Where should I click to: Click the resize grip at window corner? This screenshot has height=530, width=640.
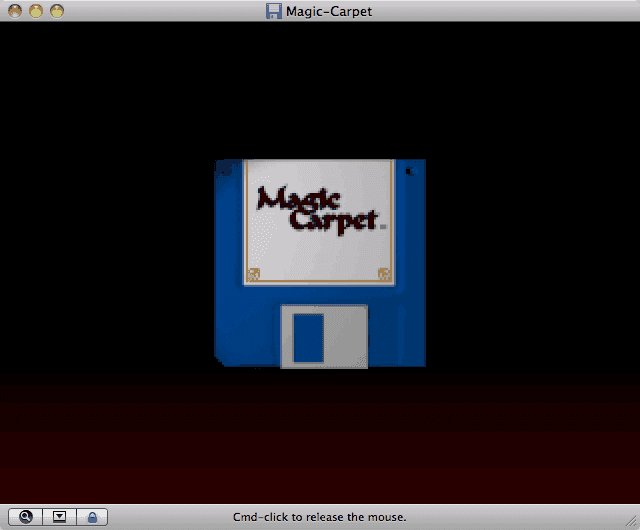coord(631,521)
